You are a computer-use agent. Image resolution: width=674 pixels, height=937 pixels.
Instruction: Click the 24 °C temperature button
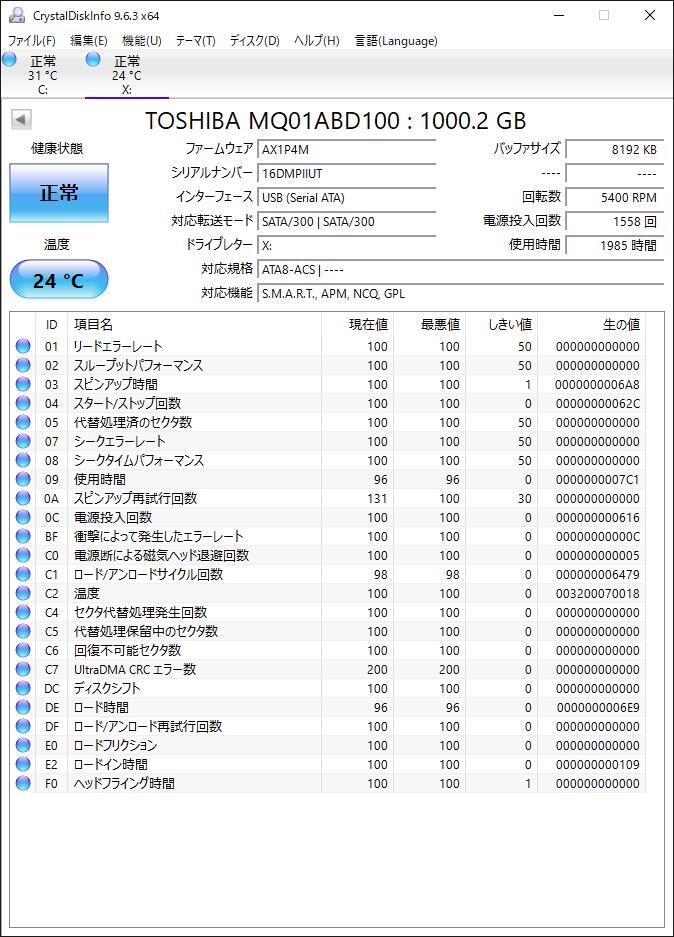pos(59,279)
